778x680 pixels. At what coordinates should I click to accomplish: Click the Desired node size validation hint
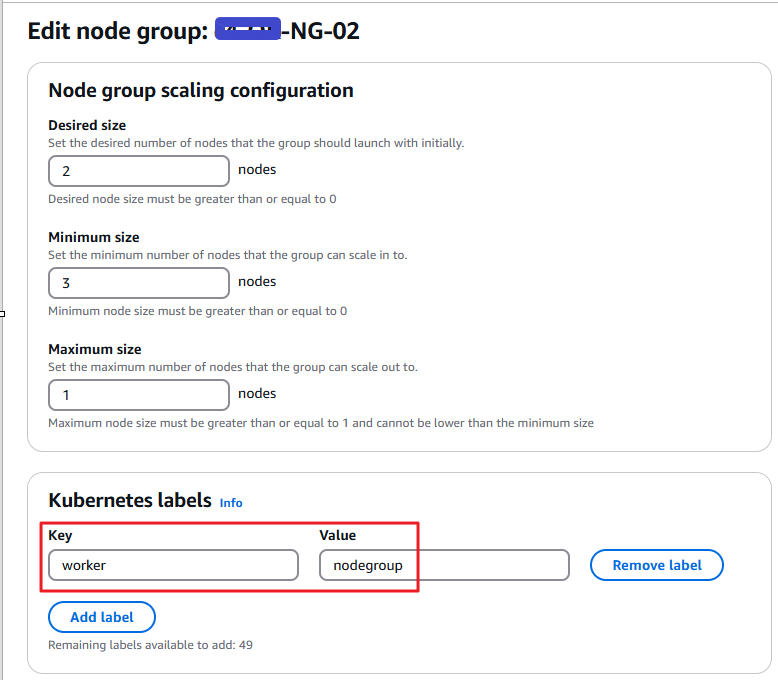click(x=192, y=199)
